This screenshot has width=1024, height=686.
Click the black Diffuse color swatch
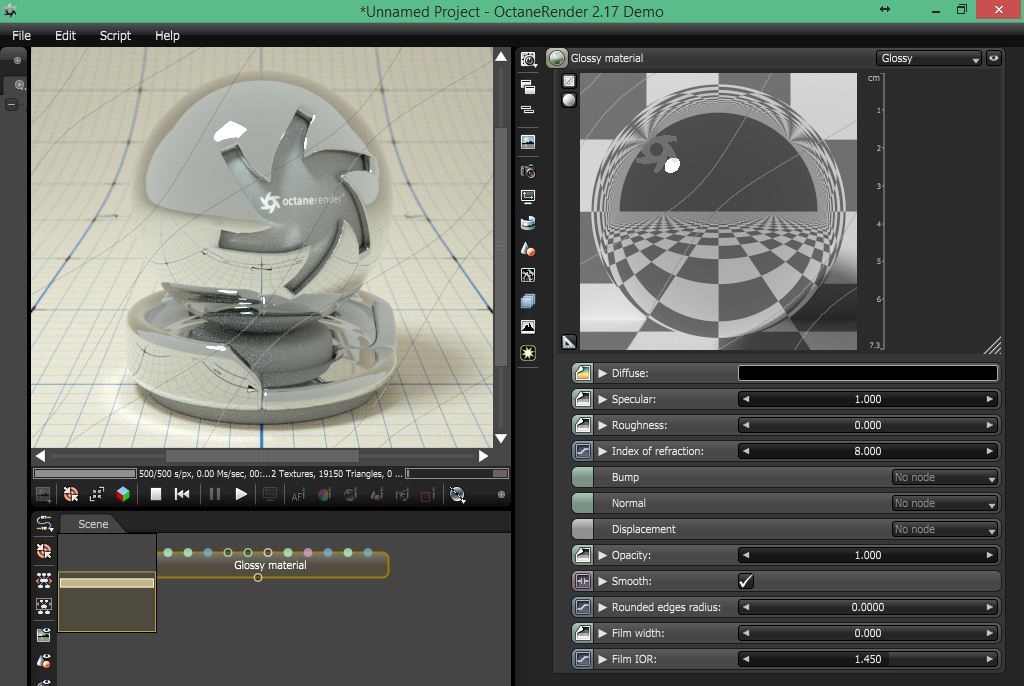[x=868, y=373]
